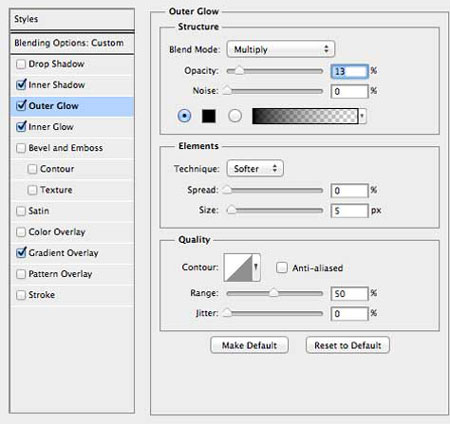This screenshot has height=424, width=450.
Task: Select the solid color radio button
Action: coord(184,116)
